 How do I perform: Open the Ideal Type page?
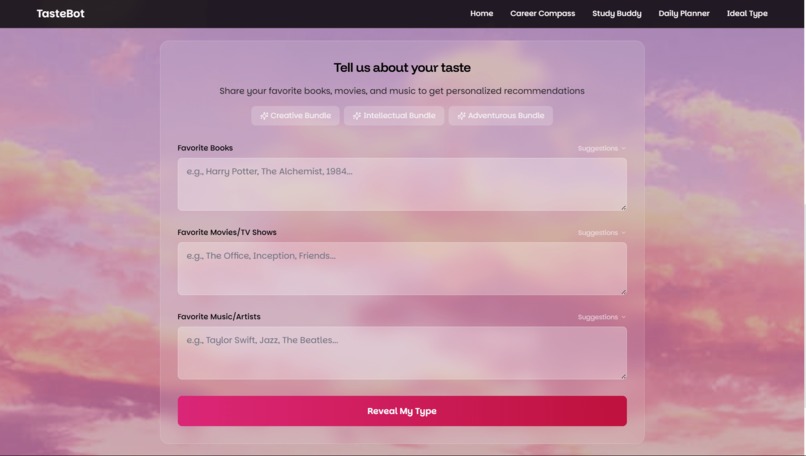[x=746, y=13]
